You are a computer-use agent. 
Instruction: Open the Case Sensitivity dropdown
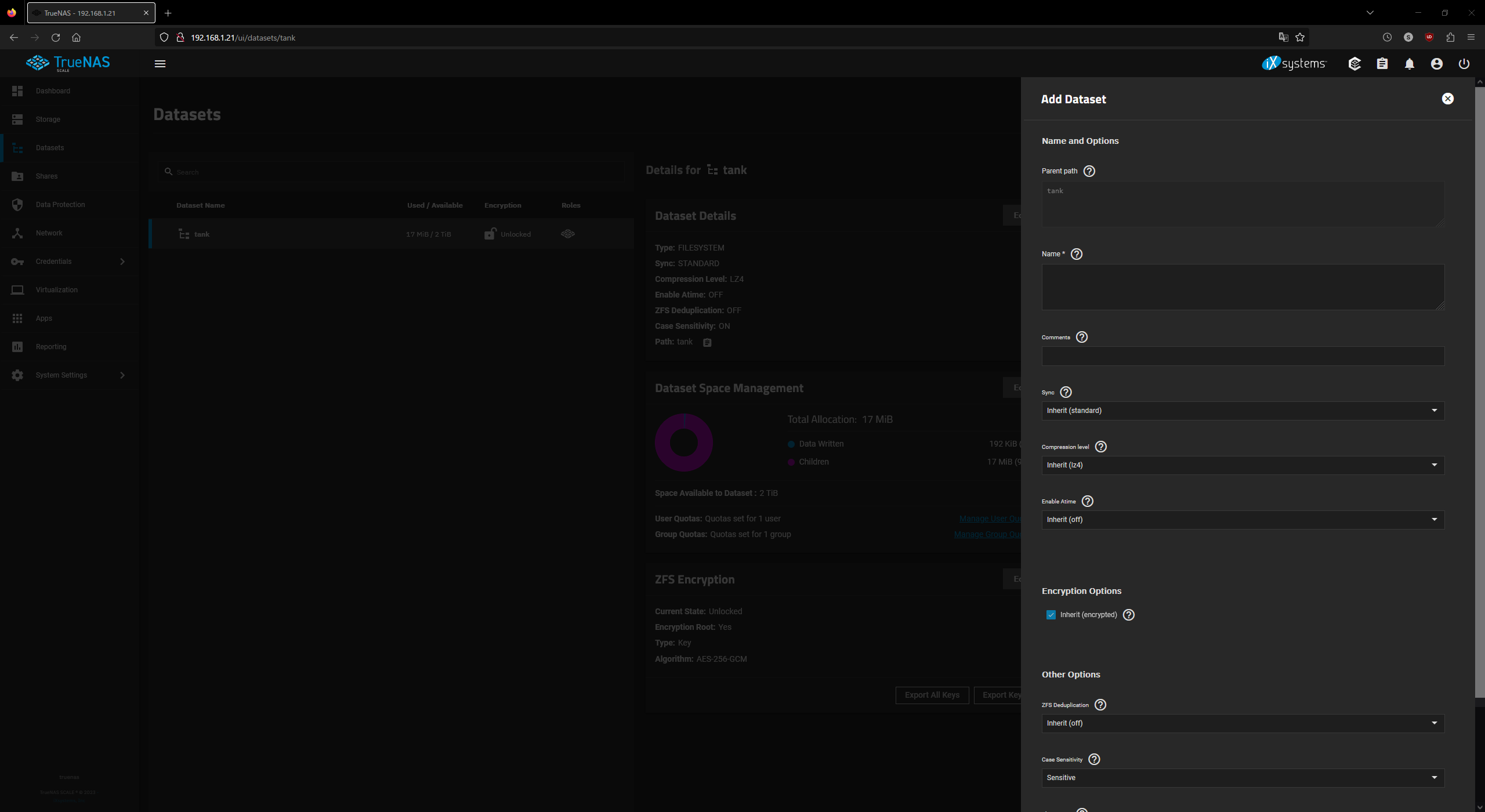1243,778
